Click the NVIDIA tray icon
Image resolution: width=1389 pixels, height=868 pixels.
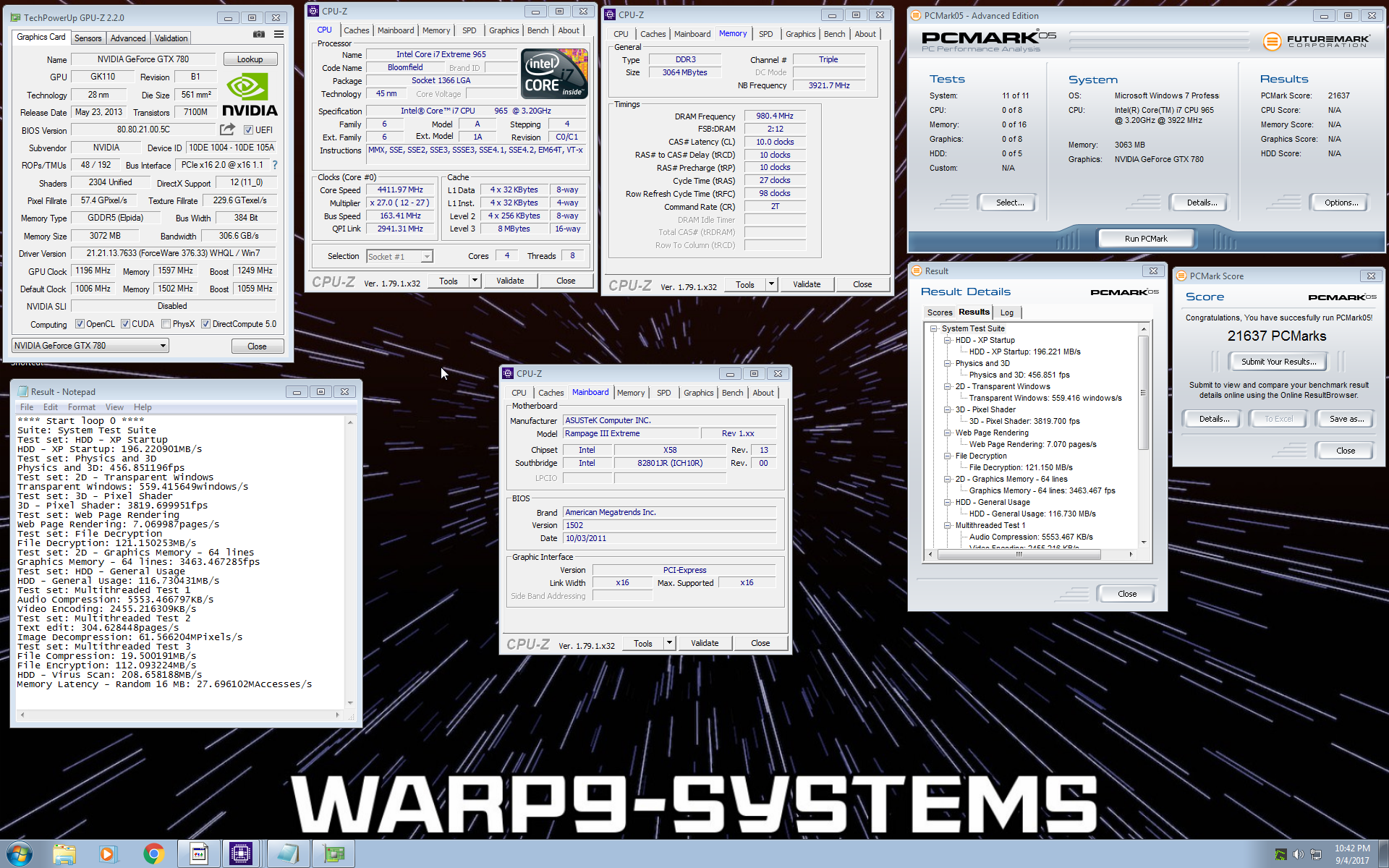(x=1280, y=854)
